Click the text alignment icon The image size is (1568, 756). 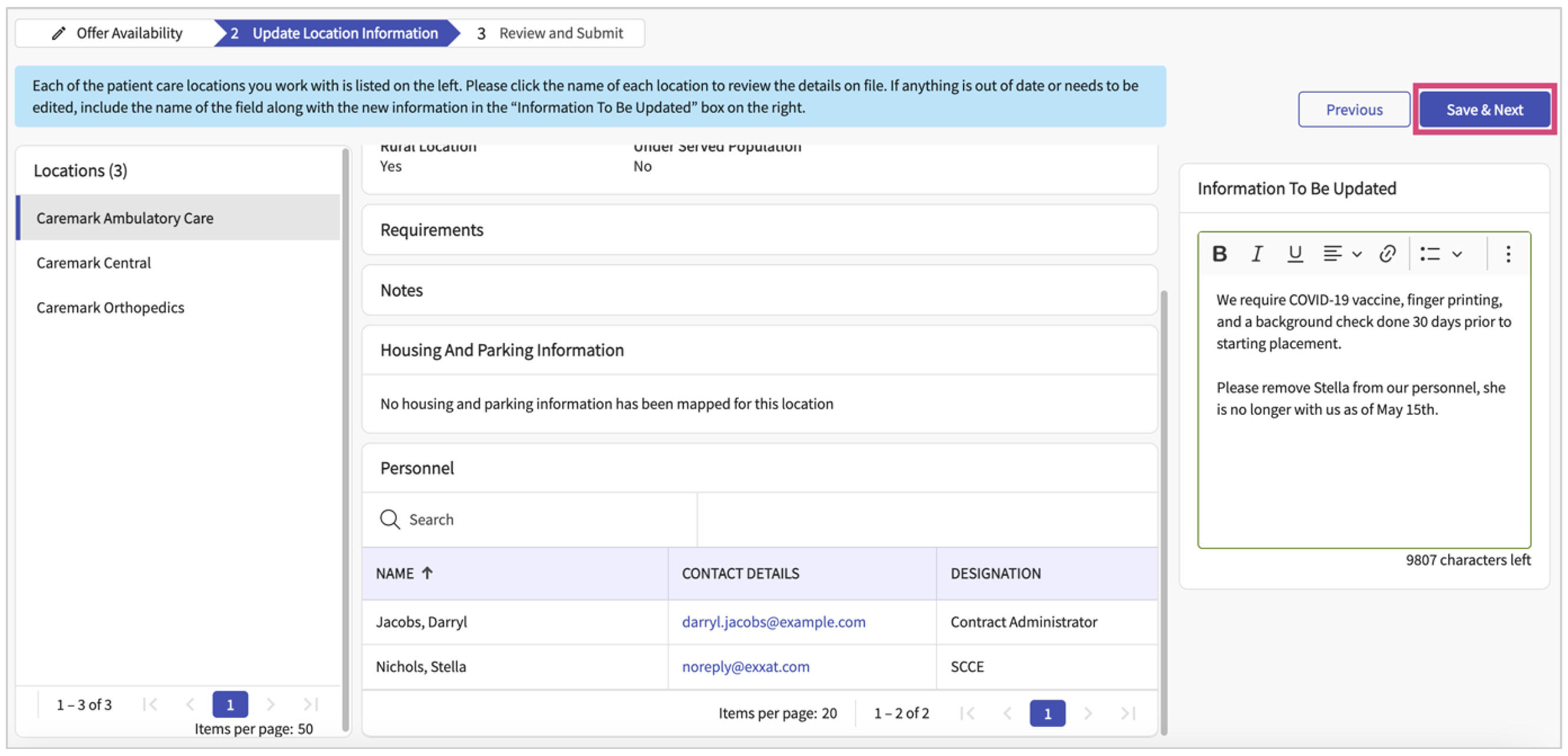[x=1332, y=254]
